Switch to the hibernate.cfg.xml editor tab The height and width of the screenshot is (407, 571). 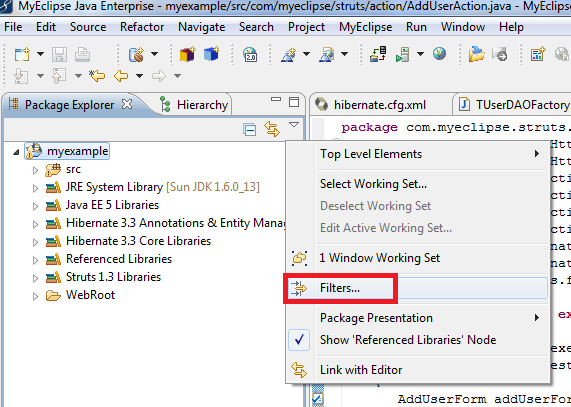coord(380,105)
